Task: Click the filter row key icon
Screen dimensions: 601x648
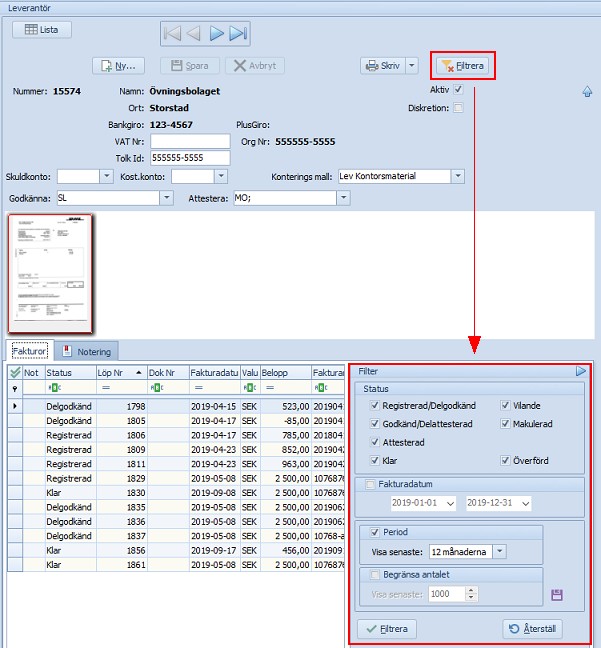Action: [x=15, y=388]
